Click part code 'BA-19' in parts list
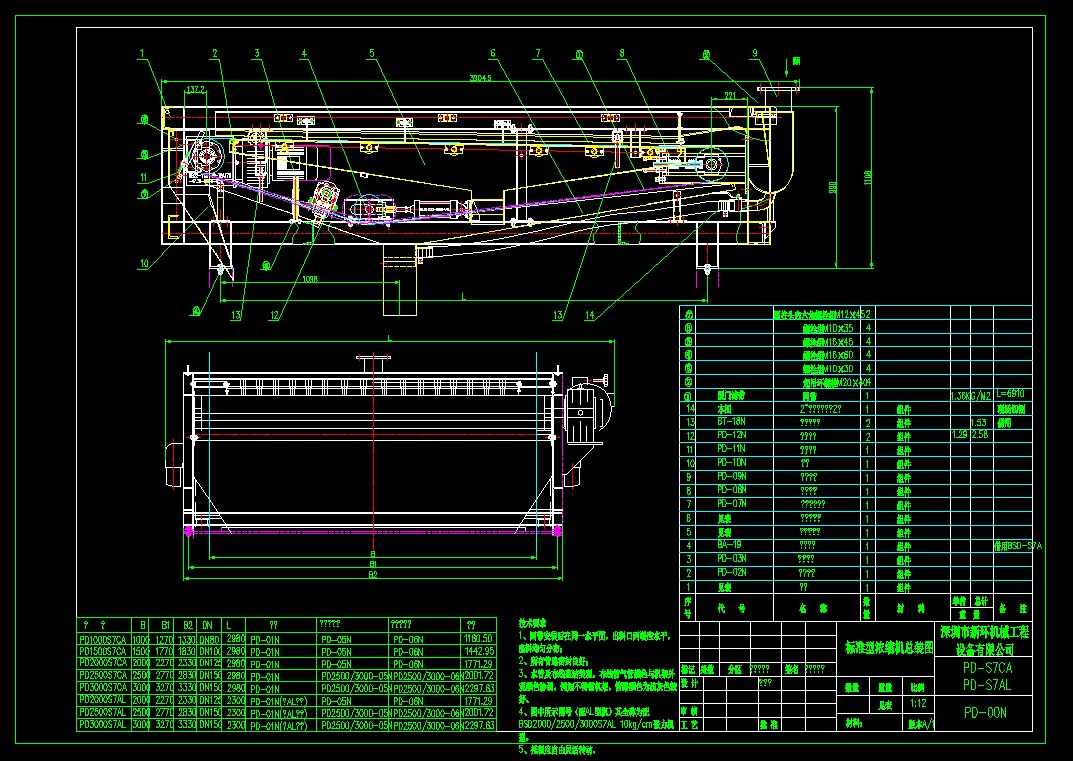Screen dimensions: 1073x761 tap(729, 545)
